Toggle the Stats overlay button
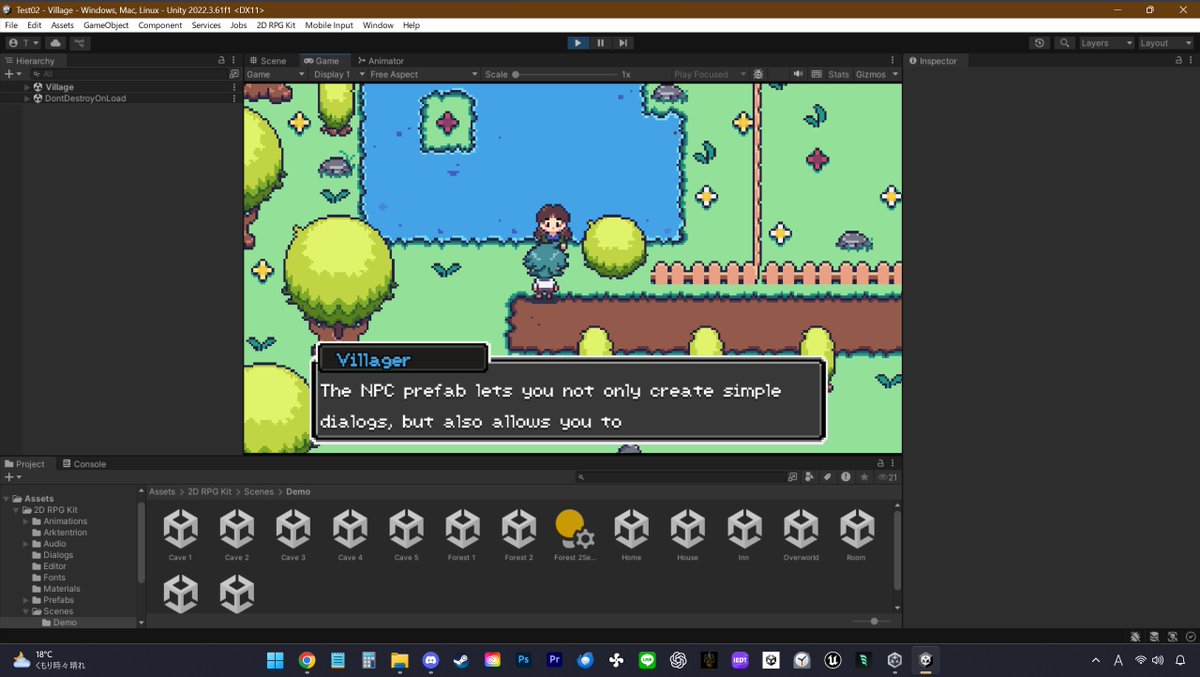The width and height of the screenshot is (1200, 677). pos(839,74)
